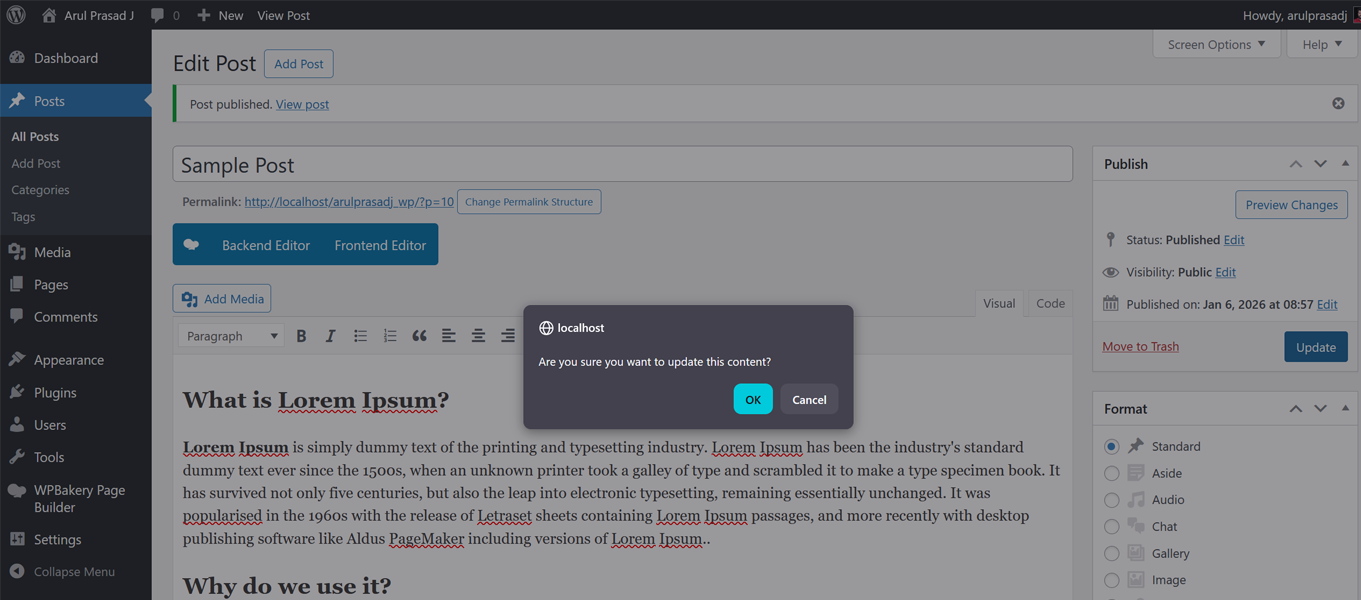Viewport: 1361px width, 600px height.
Task: Click the Sample Post title field
Action: pos(622,165)
